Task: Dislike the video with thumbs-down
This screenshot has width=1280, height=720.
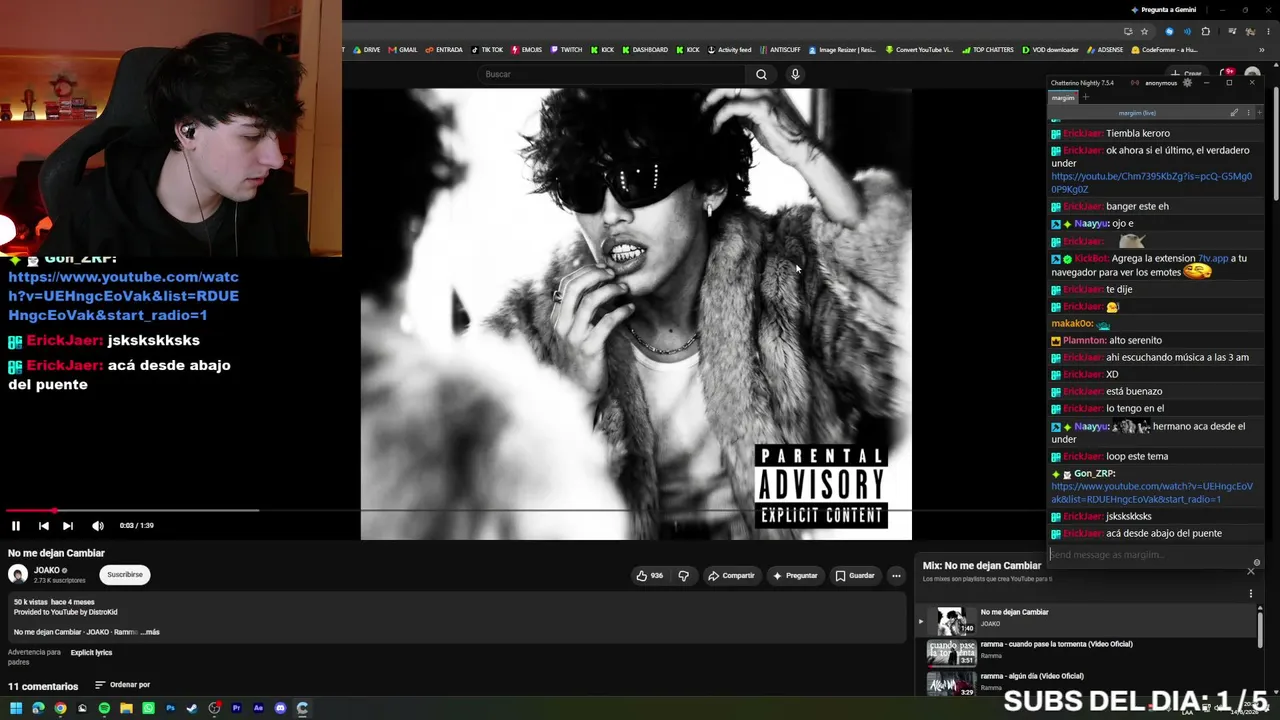Action: [x=684, y=576]
